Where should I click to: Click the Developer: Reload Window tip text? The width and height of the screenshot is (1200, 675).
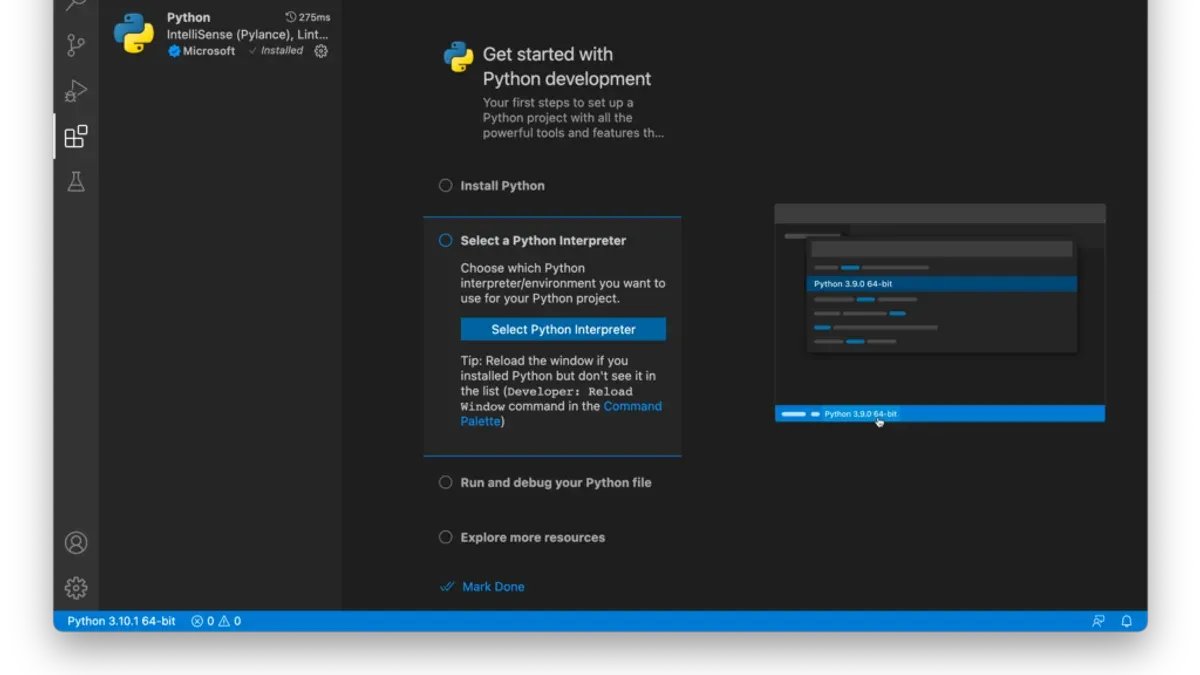[x=546, y=399]
